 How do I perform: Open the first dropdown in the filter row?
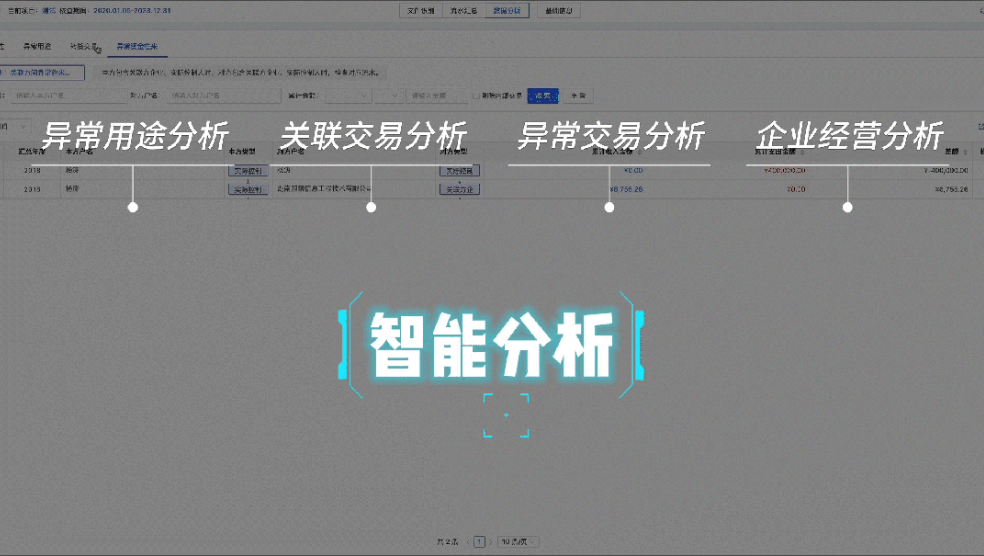click(347, 96)
